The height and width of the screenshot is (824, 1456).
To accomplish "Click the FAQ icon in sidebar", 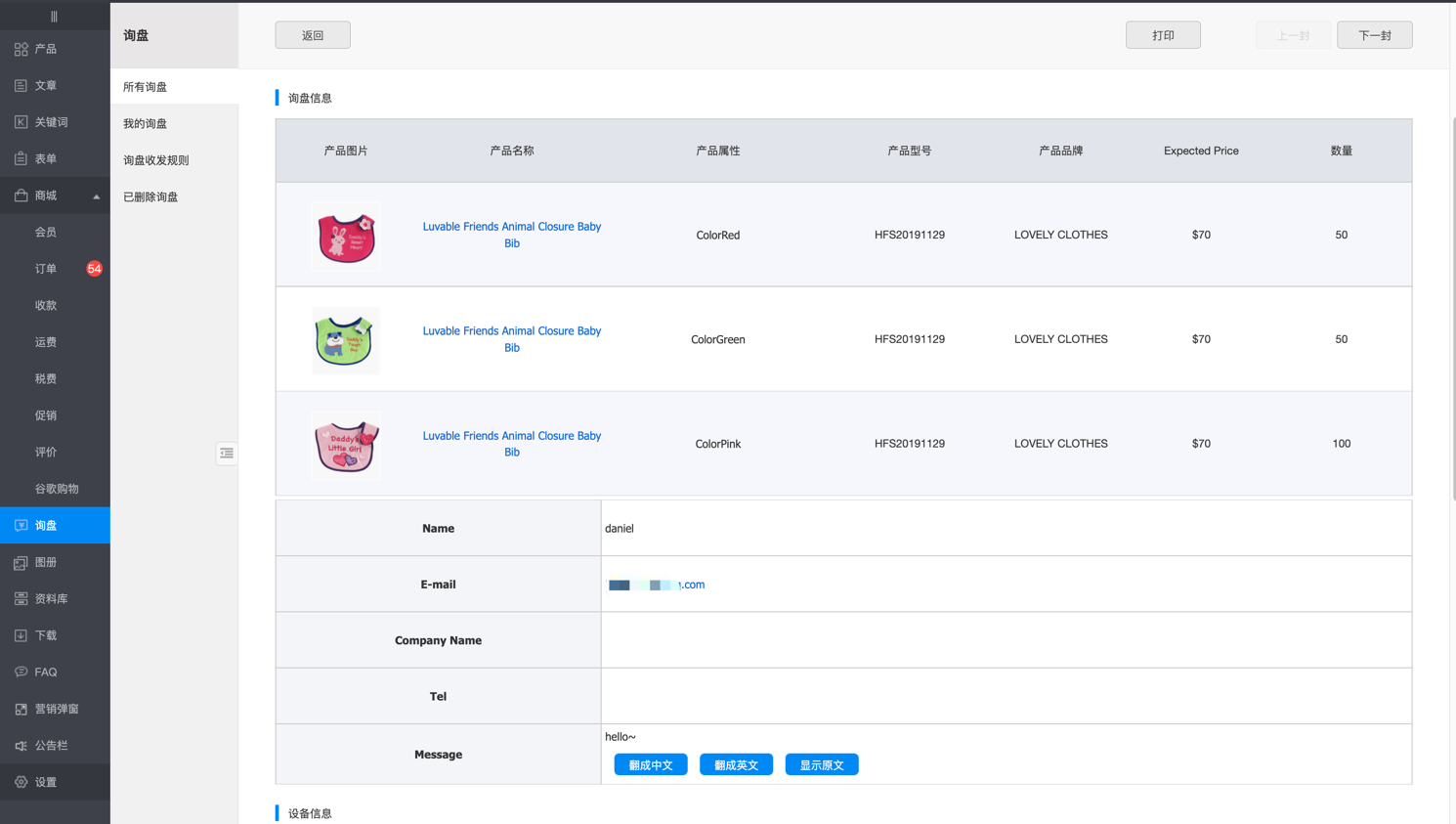I will (x=21, y=672).
